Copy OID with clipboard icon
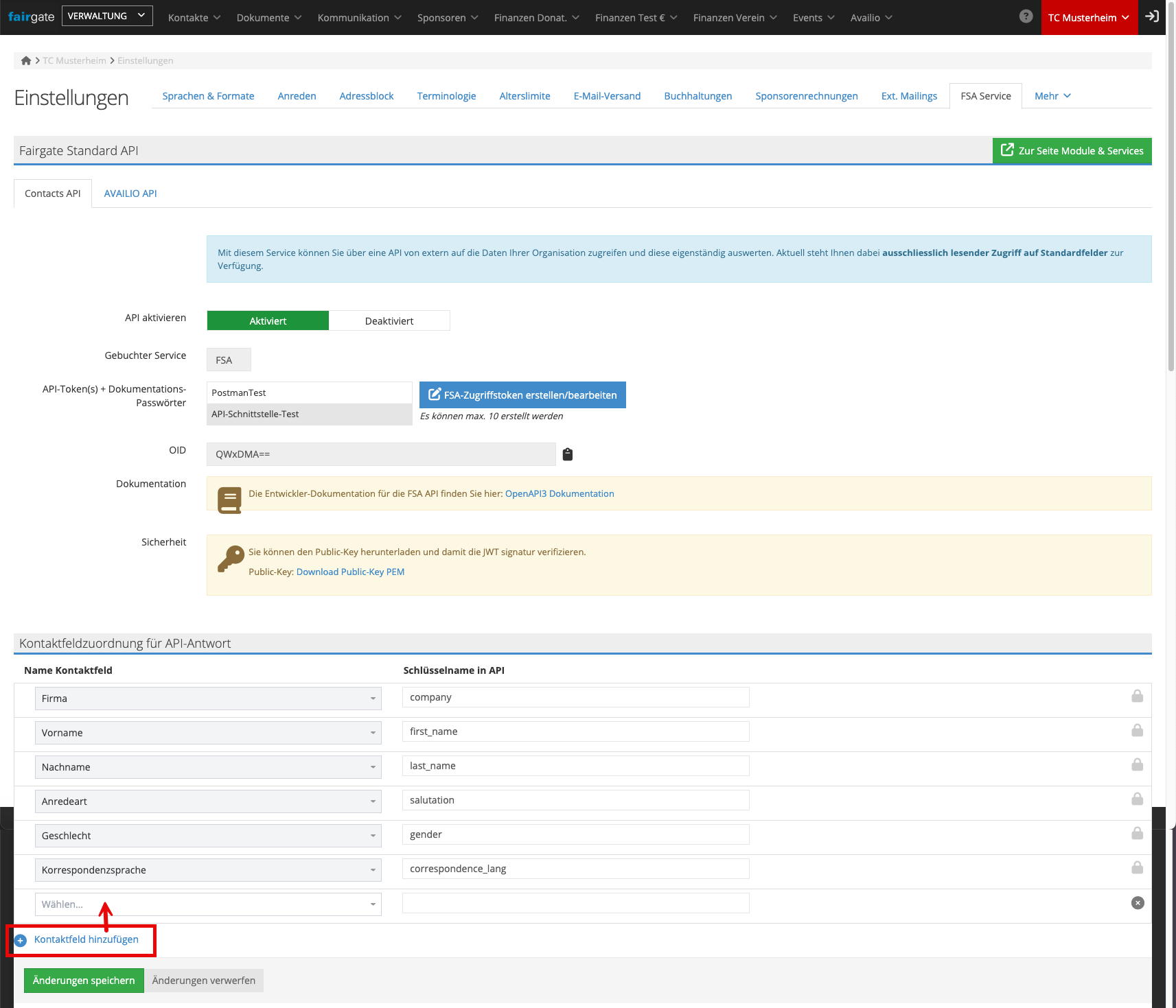 tap(568, 454)
